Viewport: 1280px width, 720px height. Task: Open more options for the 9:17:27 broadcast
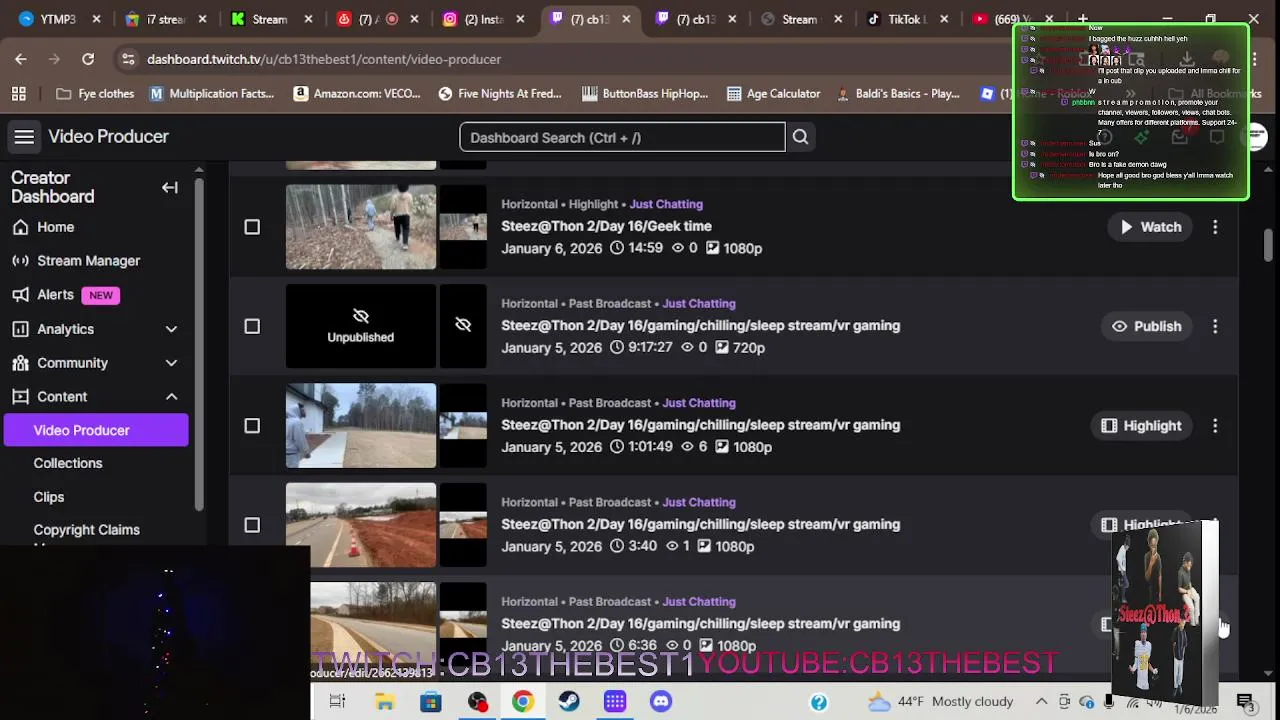(1215, 326)
